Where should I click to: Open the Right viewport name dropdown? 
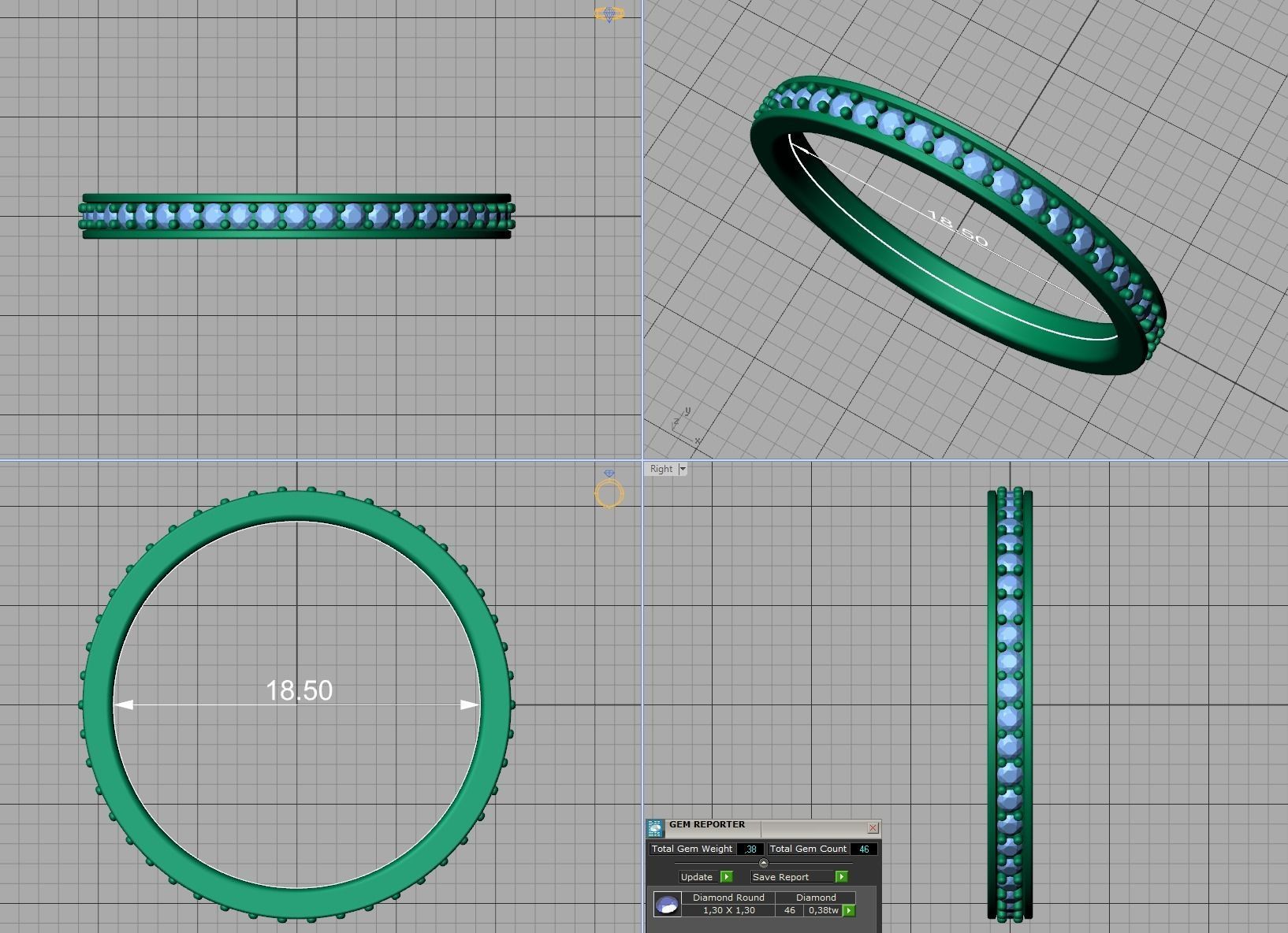coord(683,469)
